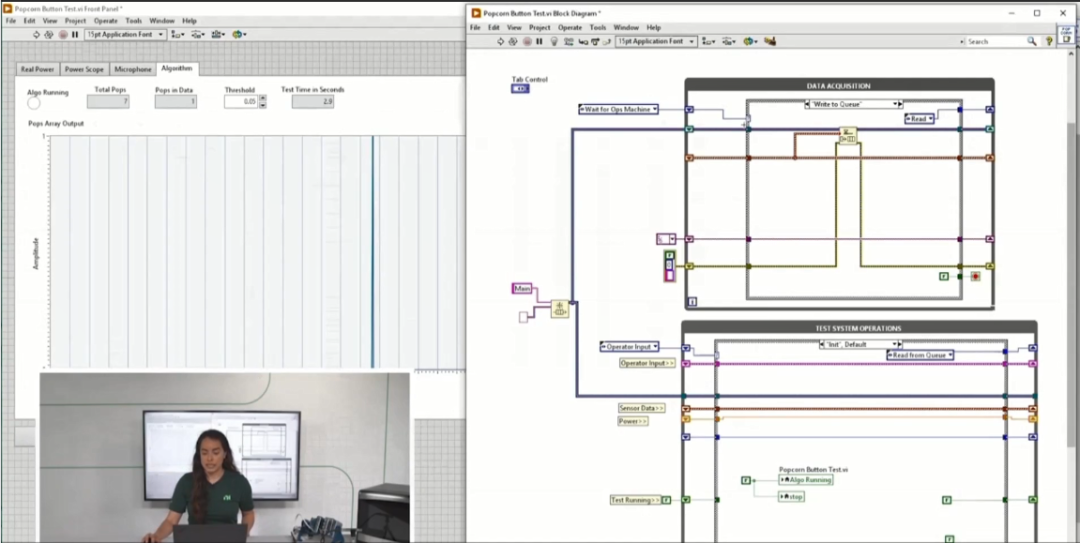Click the Obtain Queue function node

pos(559,310)
